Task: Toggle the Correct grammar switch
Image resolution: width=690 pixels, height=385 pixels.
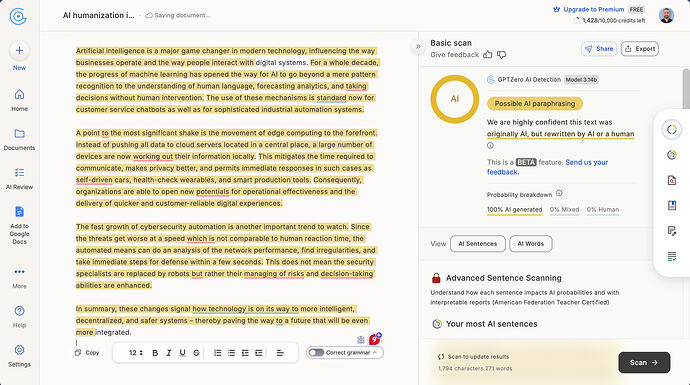Action: (x=316, y=352)
